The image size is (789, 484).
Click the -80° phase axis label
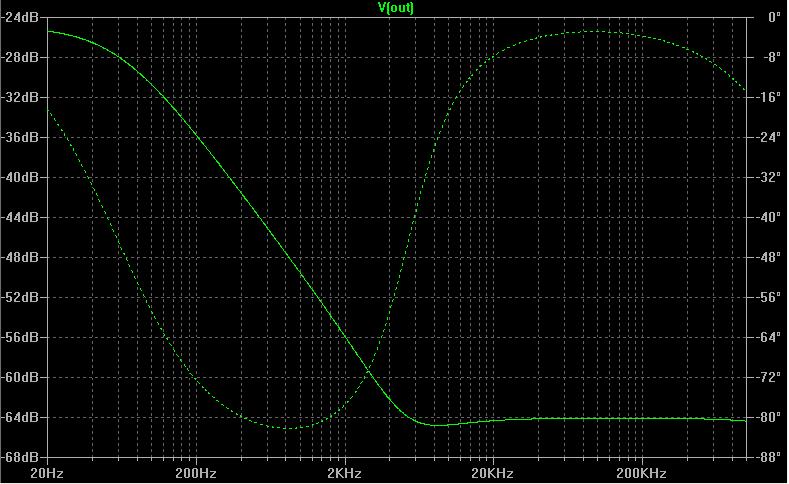767,417
